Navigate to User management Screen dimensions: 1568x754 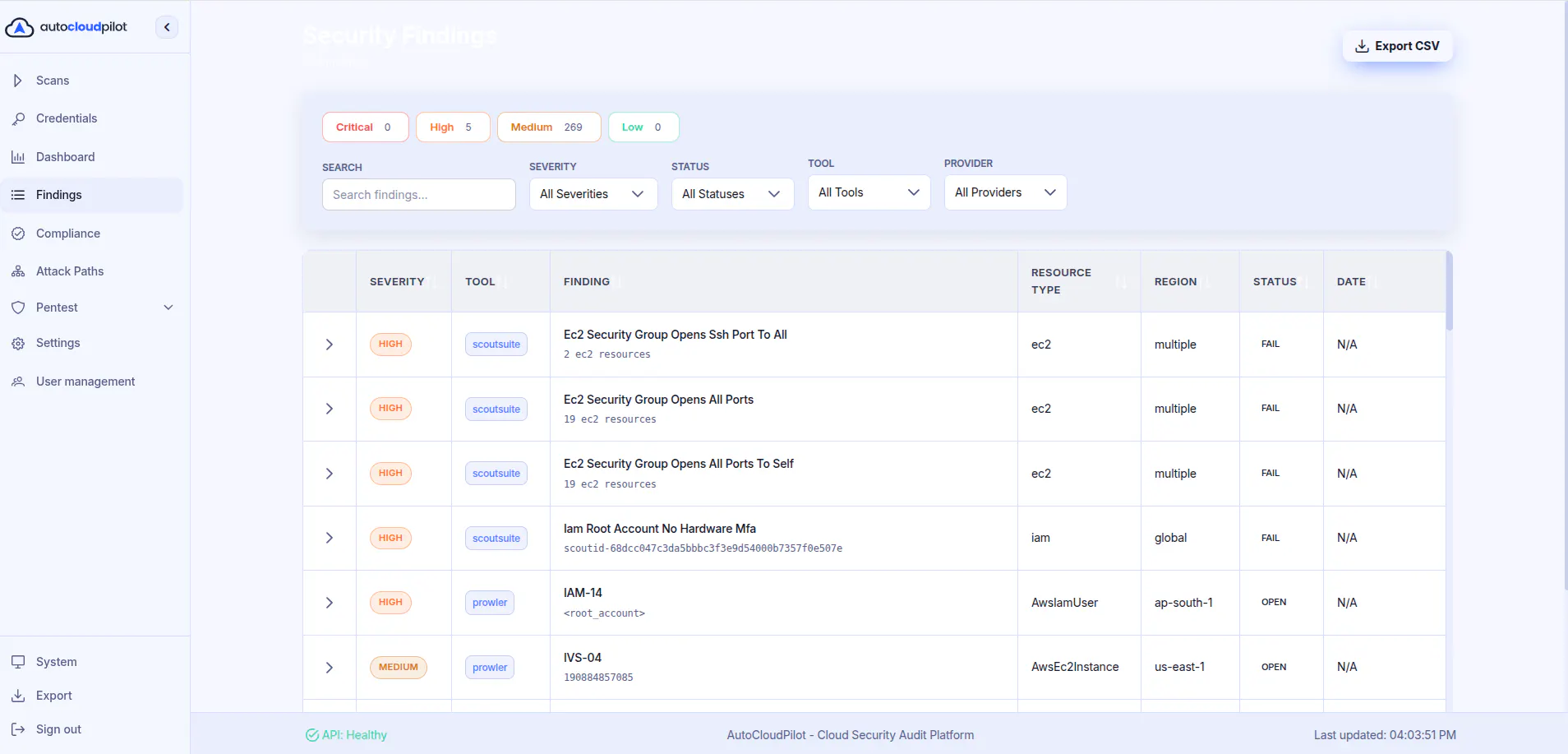pos(92,382)
